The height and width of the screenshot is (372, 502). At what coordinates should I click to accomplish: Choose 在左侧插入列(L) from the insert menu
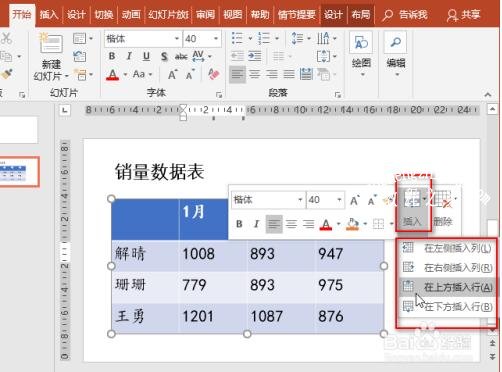click(447, 248)
